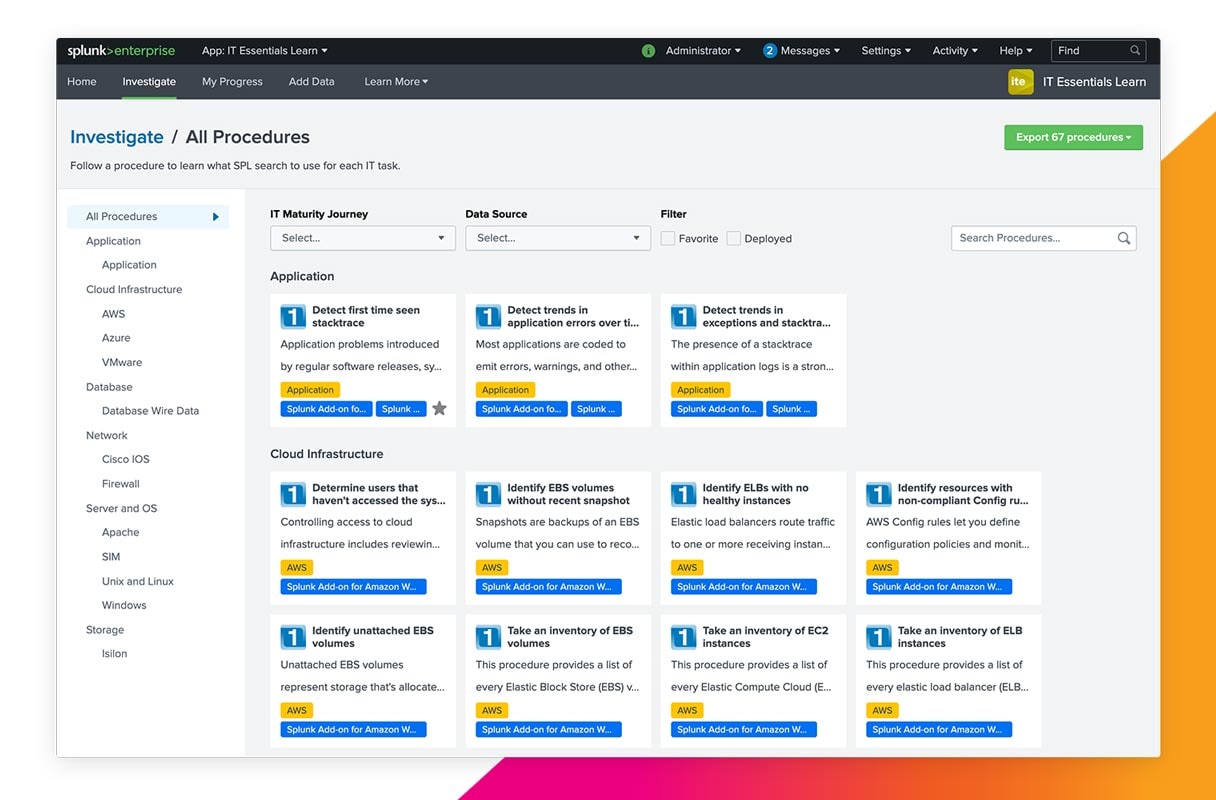Open Take an inventory of EC2 instances procedure

pos(765,637)
